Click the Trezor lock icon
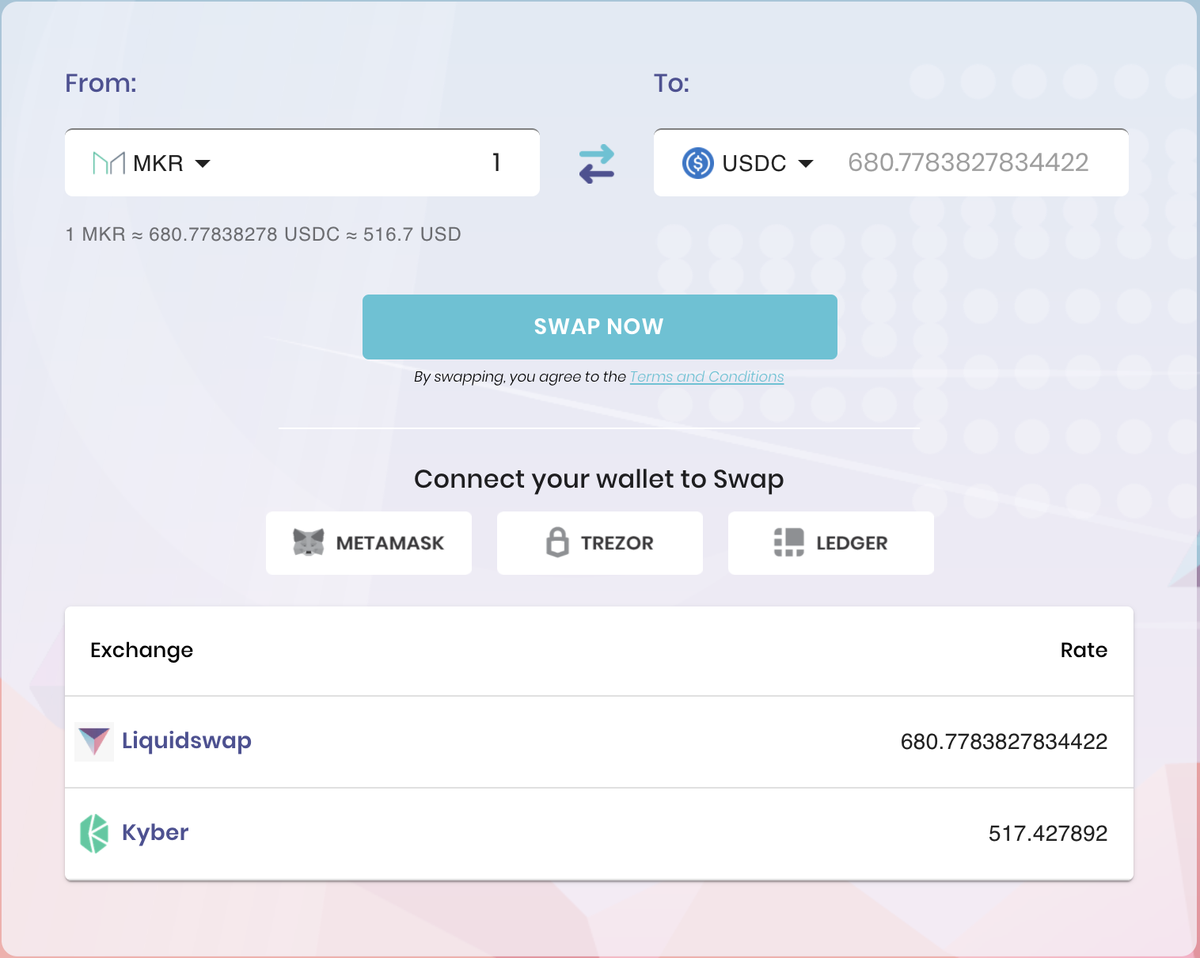 pyautogui.click(x=557, y=543)
